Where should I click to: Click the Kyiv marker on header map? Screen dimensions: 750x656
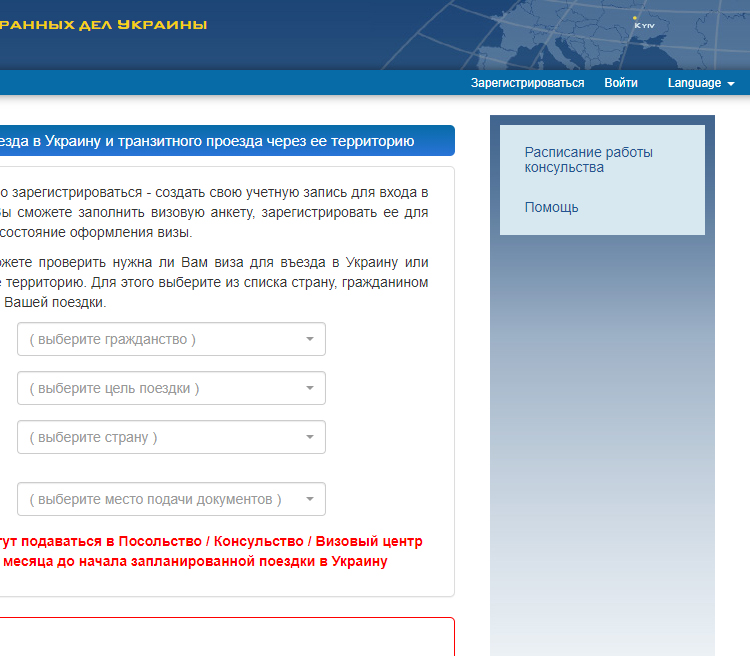636,19
